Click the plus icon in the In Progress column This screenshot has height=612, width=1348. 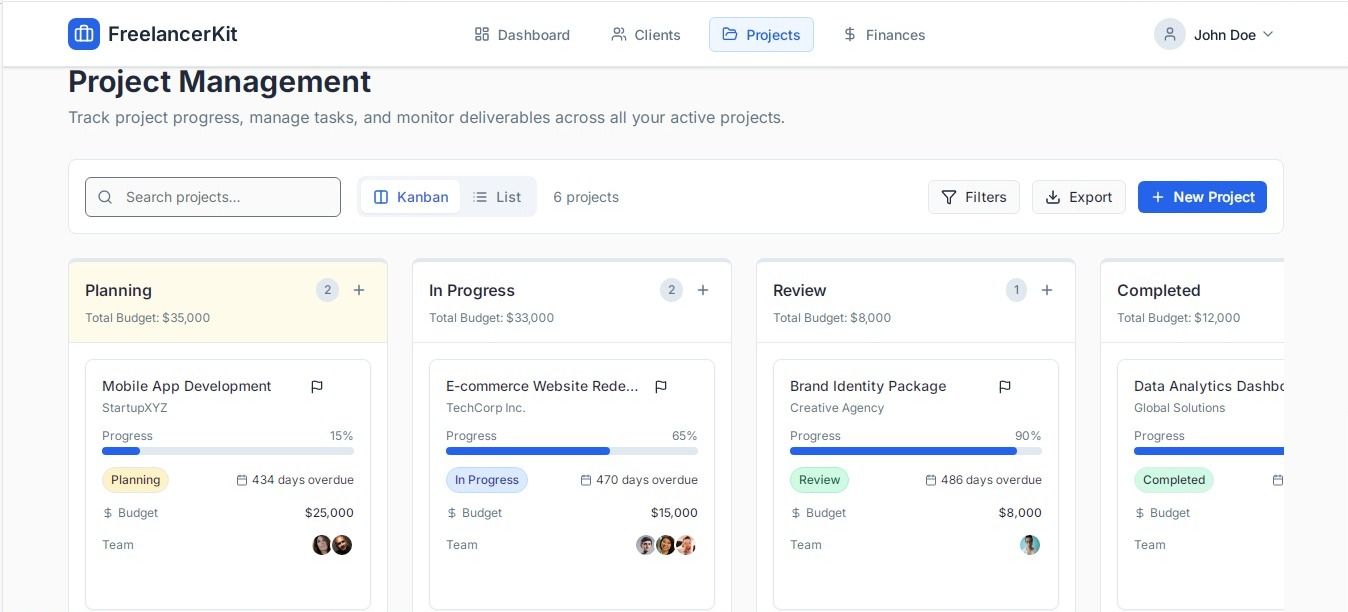tap(703, 290)
